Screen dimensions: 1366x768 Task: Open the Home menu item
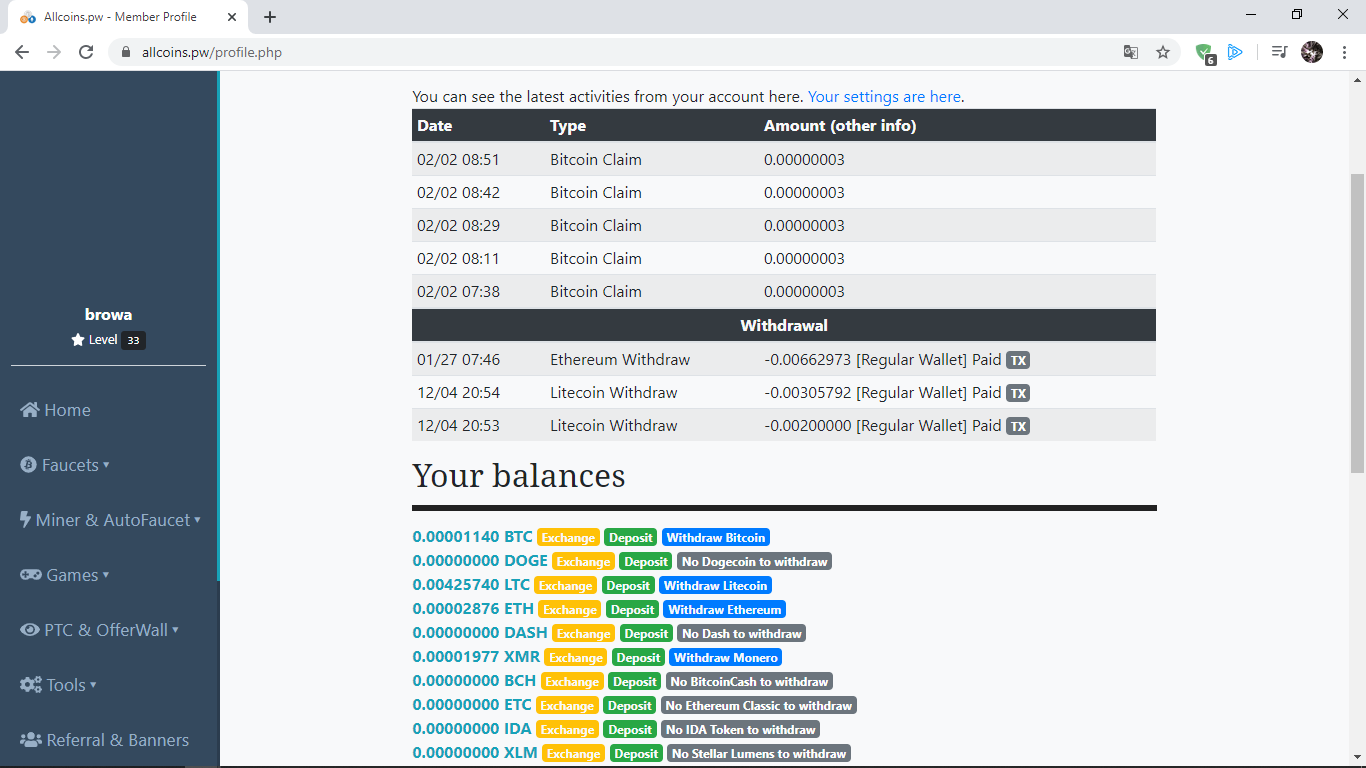tap(55, 410)
